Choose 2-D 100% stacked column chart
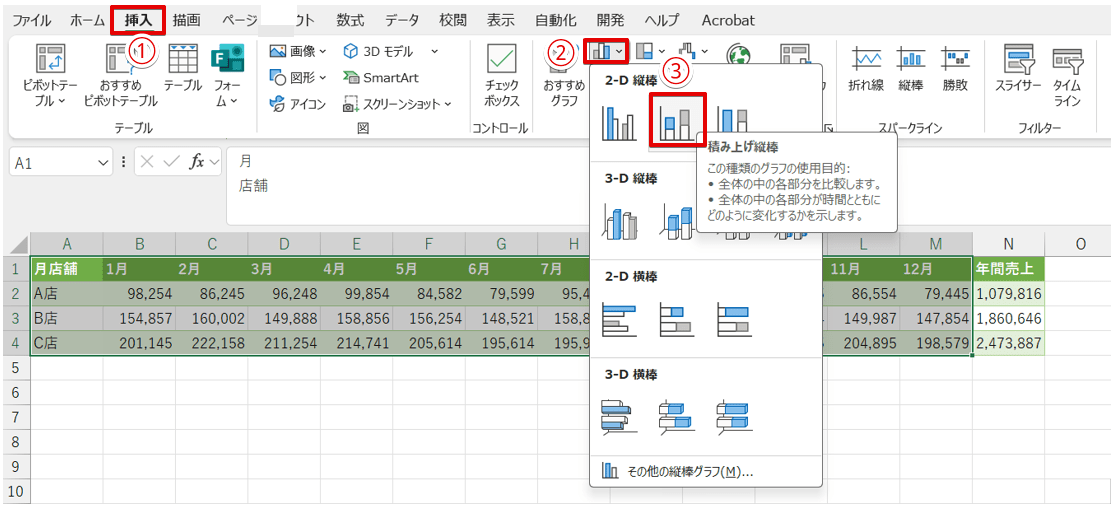Viewport: 1111px width, 507px height. click(733, 122)
